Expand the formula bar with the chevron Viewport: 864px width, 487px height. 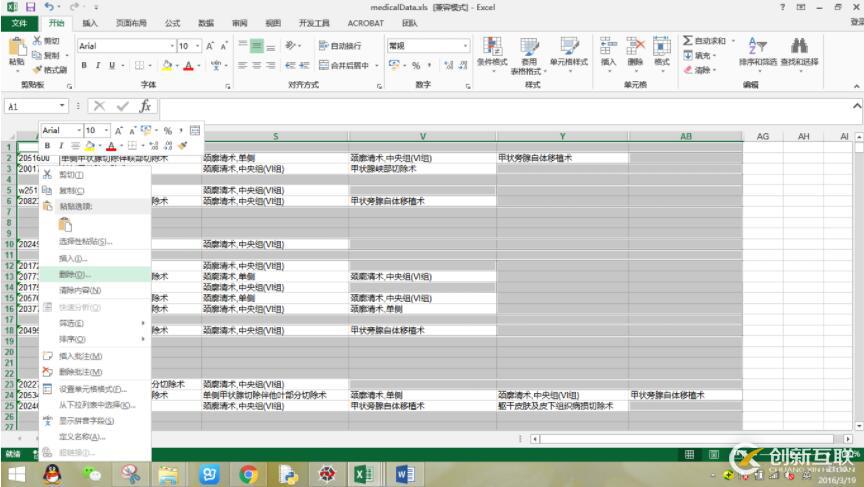click(857, 106)
